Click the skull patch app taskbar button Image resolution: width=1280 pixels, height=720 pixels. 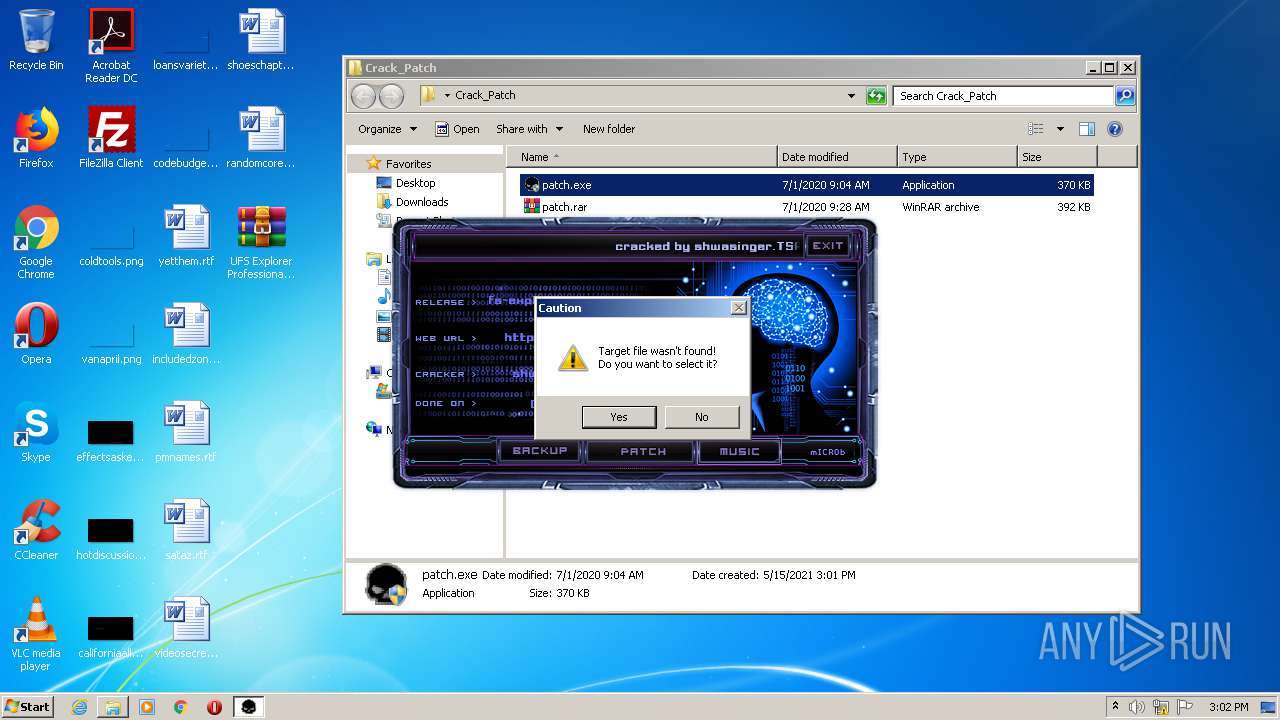(x=248, y=707)
